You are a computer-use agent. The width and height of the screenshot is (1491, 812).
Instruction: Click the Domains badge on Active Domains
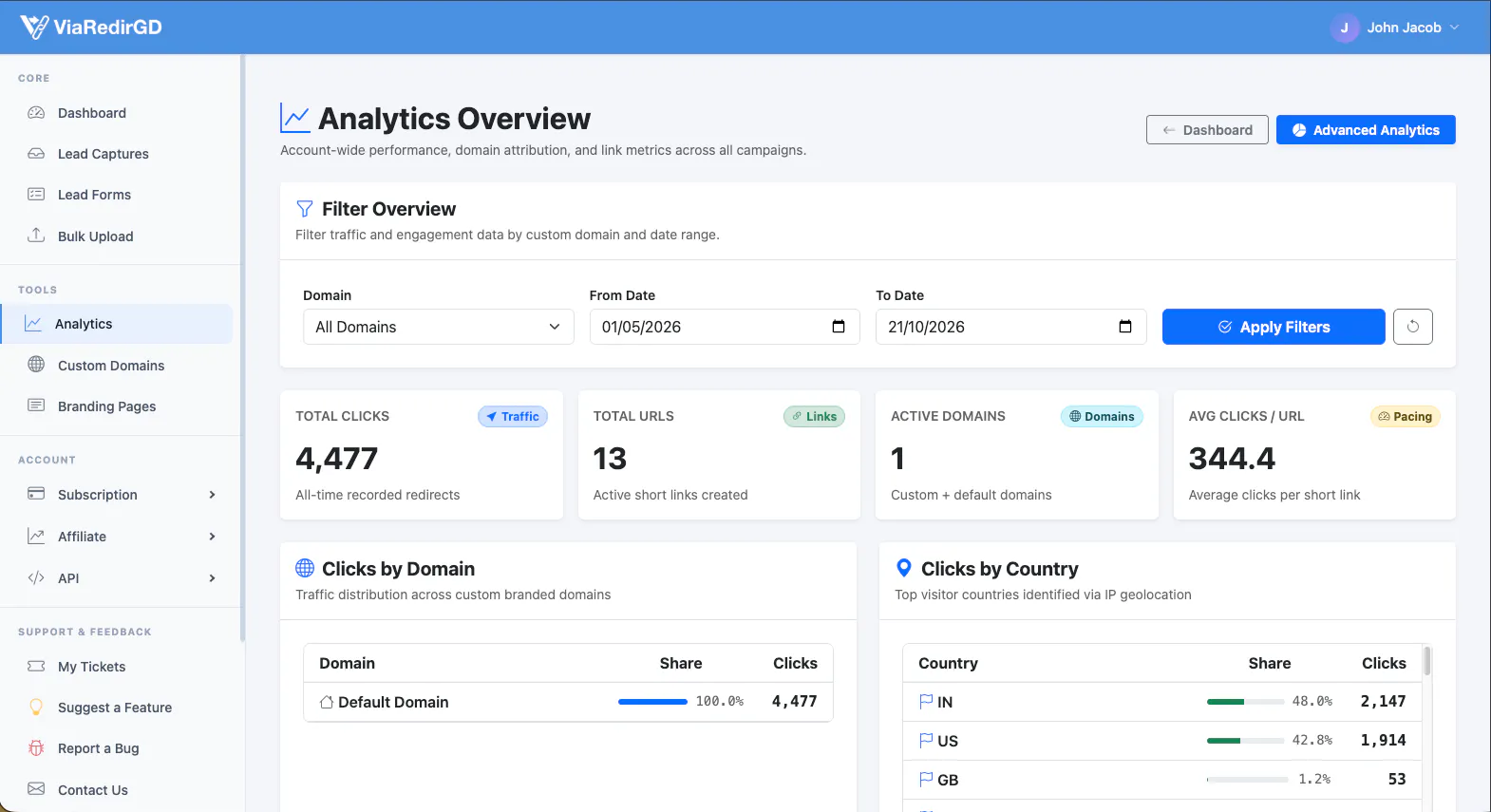[x=1102, y=416]
